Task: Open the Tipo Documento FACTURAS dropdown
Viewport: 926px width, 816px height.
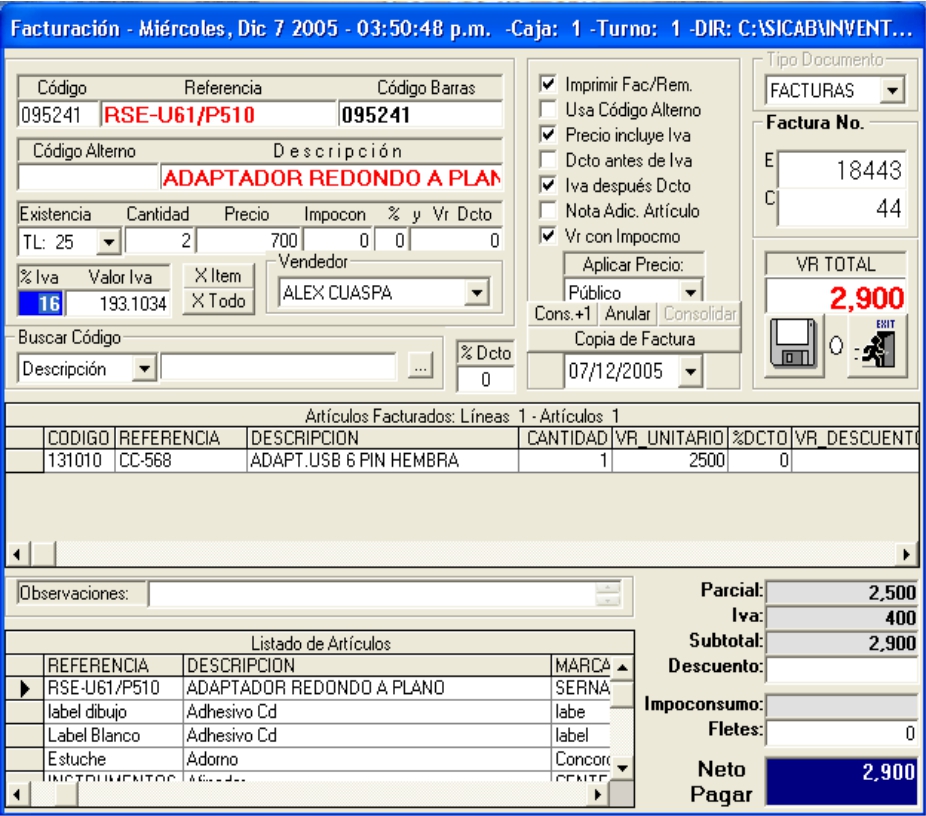Action: click(892, 91)
